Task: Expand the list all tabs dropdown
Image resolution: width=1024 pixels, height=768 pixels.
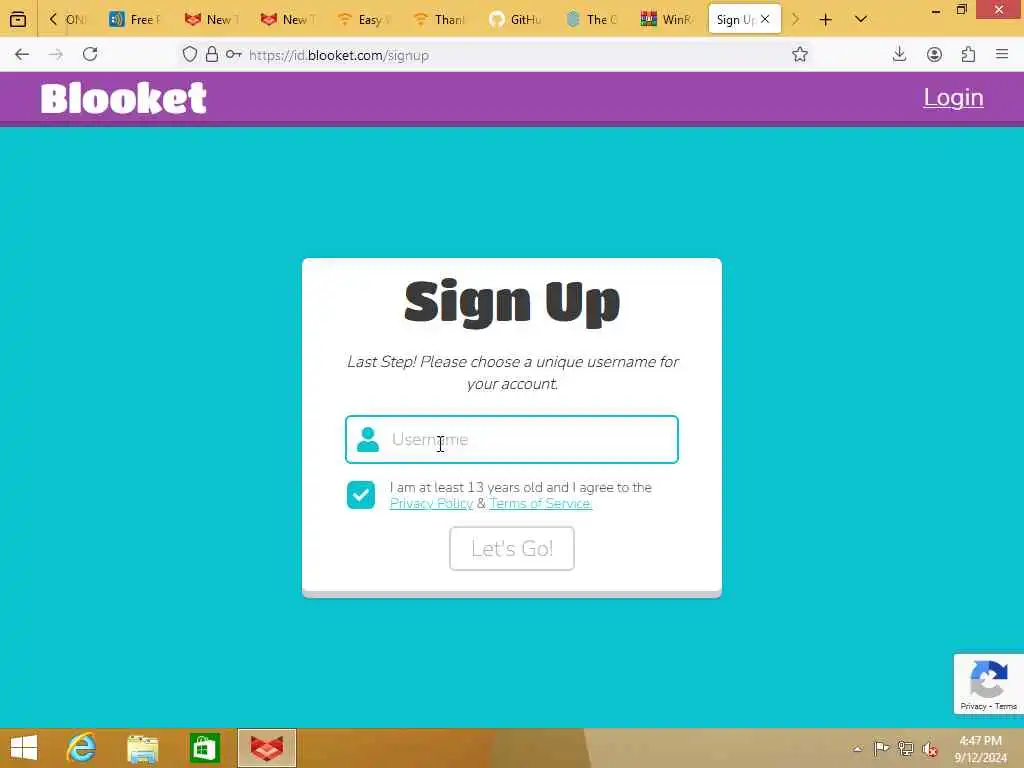Action: point(861,20)
